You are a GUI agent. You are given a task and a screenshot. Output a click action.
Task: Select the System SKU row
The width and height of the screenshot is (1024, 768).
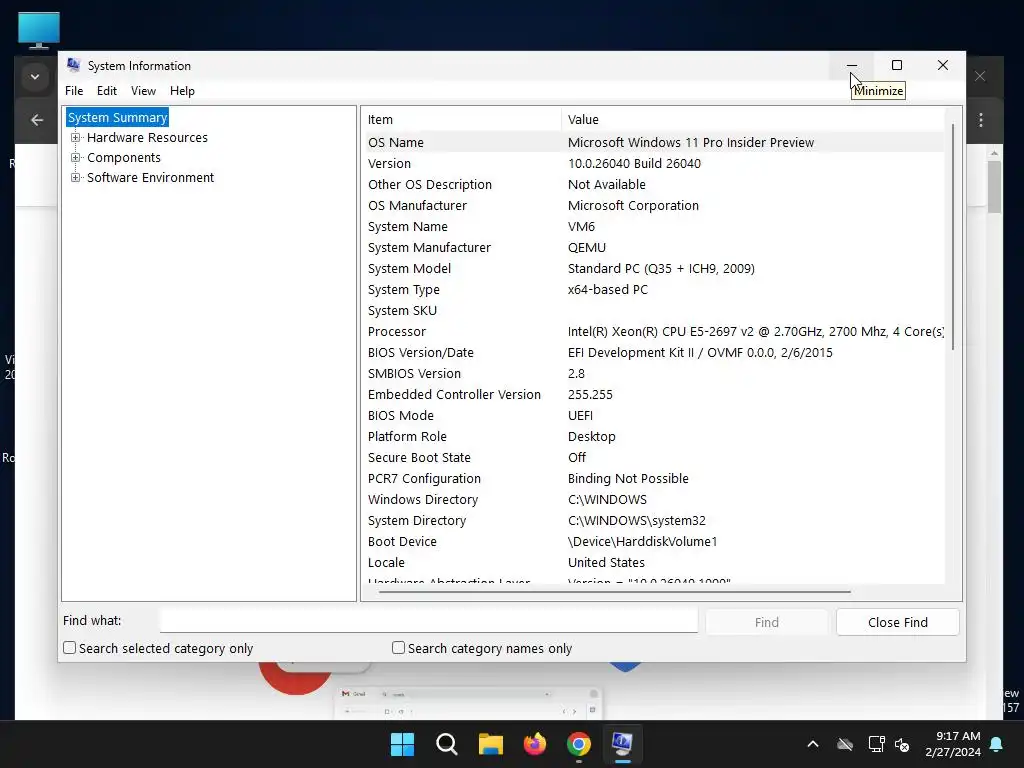tap(655, 310)
